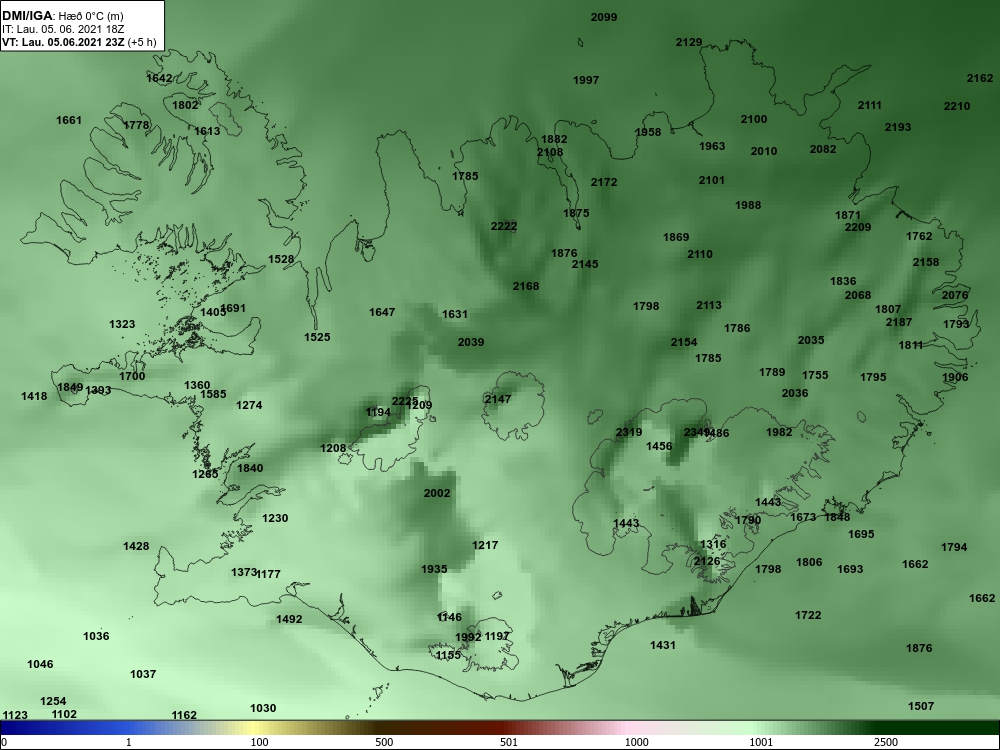Click the map value 2002

pos(437,493)
